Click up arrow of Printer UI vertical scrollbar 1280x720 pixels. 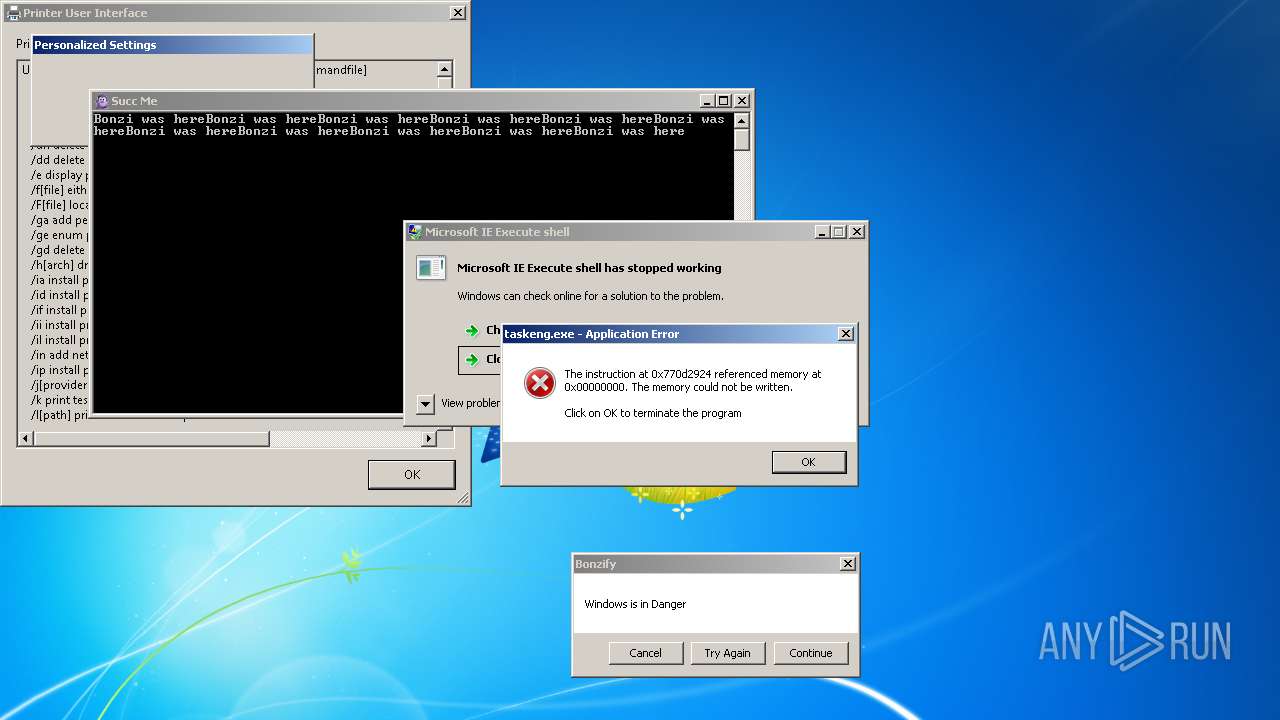[445, 70]
